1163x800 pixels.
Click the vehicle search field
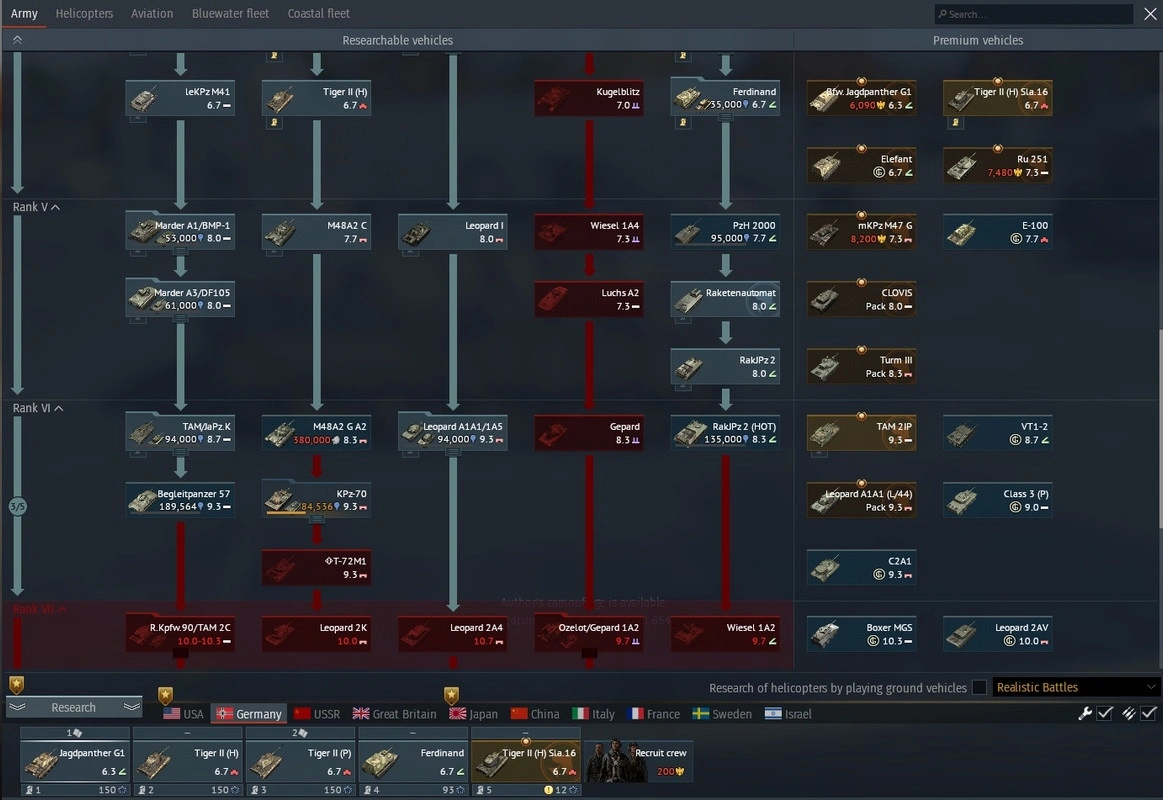(1034, 14)
